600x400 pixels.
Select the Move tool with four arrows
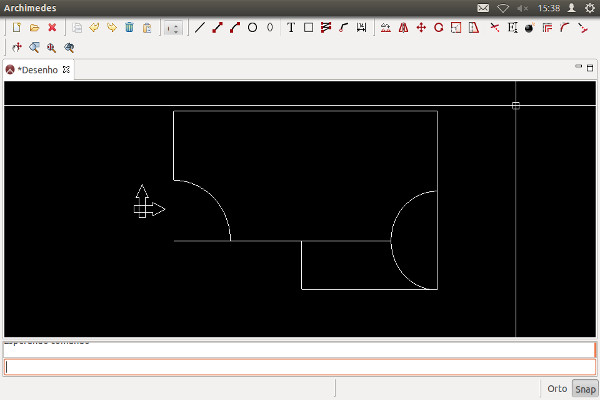[x=421, y=28]
